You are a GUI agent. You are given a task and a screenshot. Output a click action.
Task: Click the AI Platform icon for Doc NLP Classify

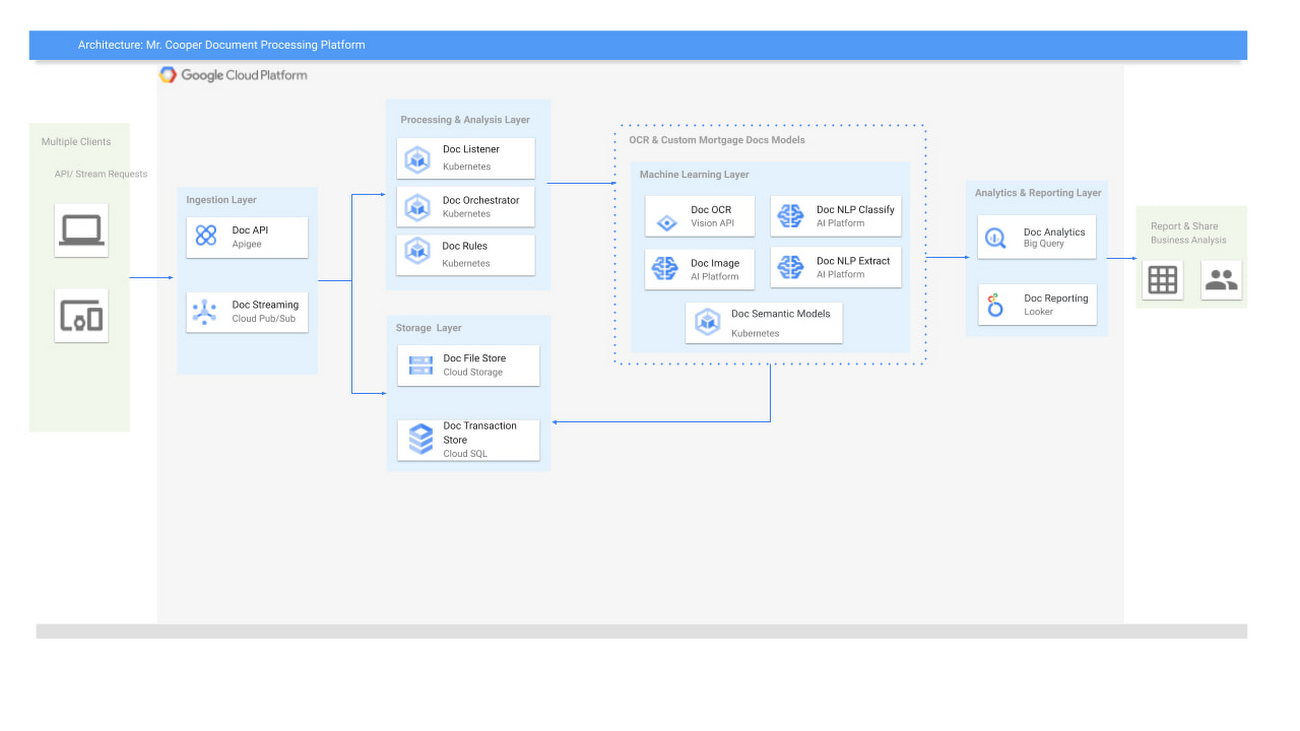coord(791,215)
